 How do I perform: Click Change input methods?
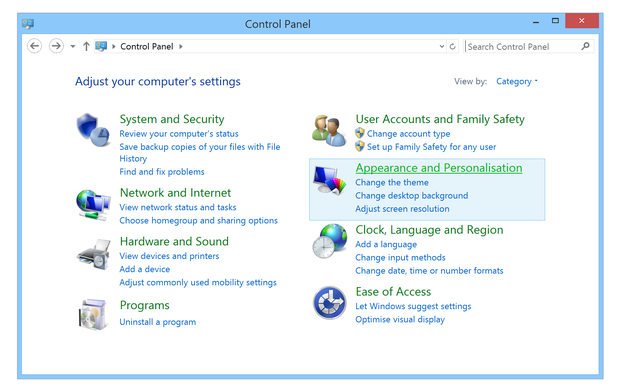[400, 257]
